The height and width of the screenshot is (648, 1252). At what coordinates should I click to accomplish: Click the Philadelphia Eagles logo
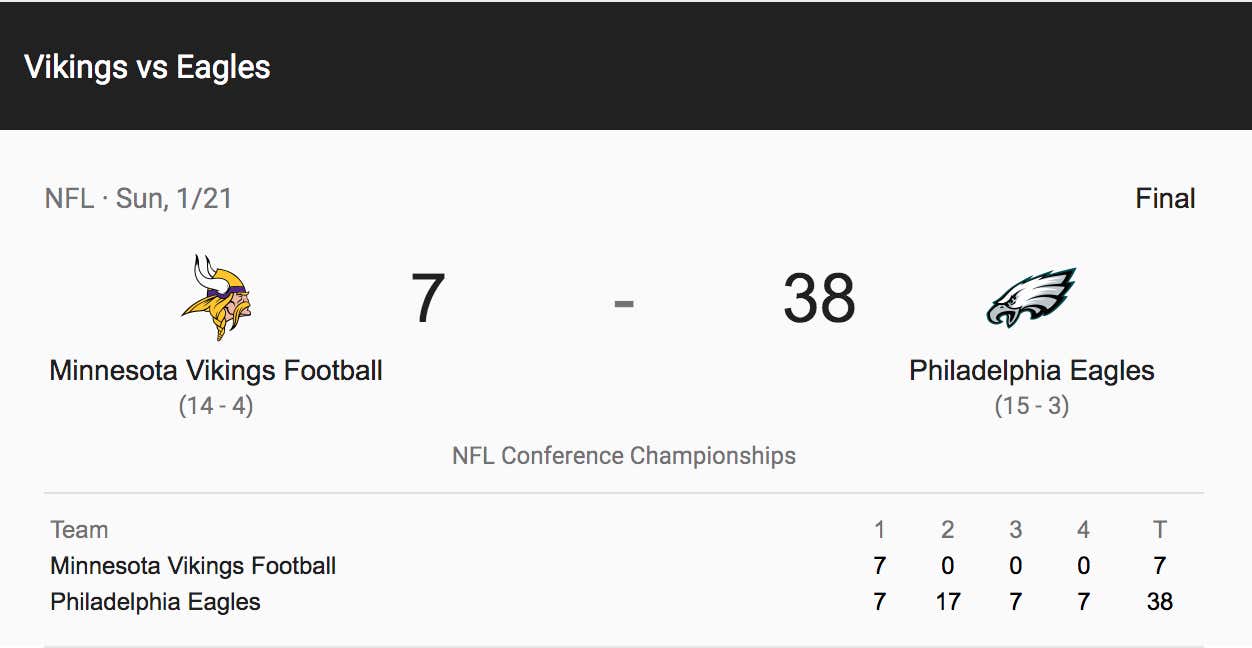(1031, 298)
